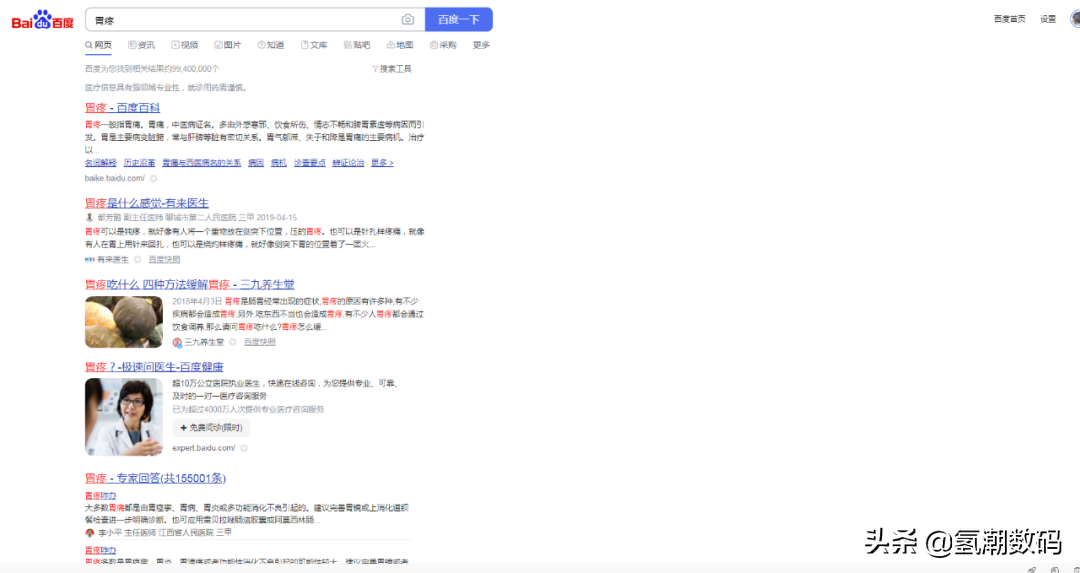Viewport: 1080px width, 573px height.
Task: Open 胃疼 - 专家回答(共155001条) result
Action: pyautogui.click(x=156, y=478)
